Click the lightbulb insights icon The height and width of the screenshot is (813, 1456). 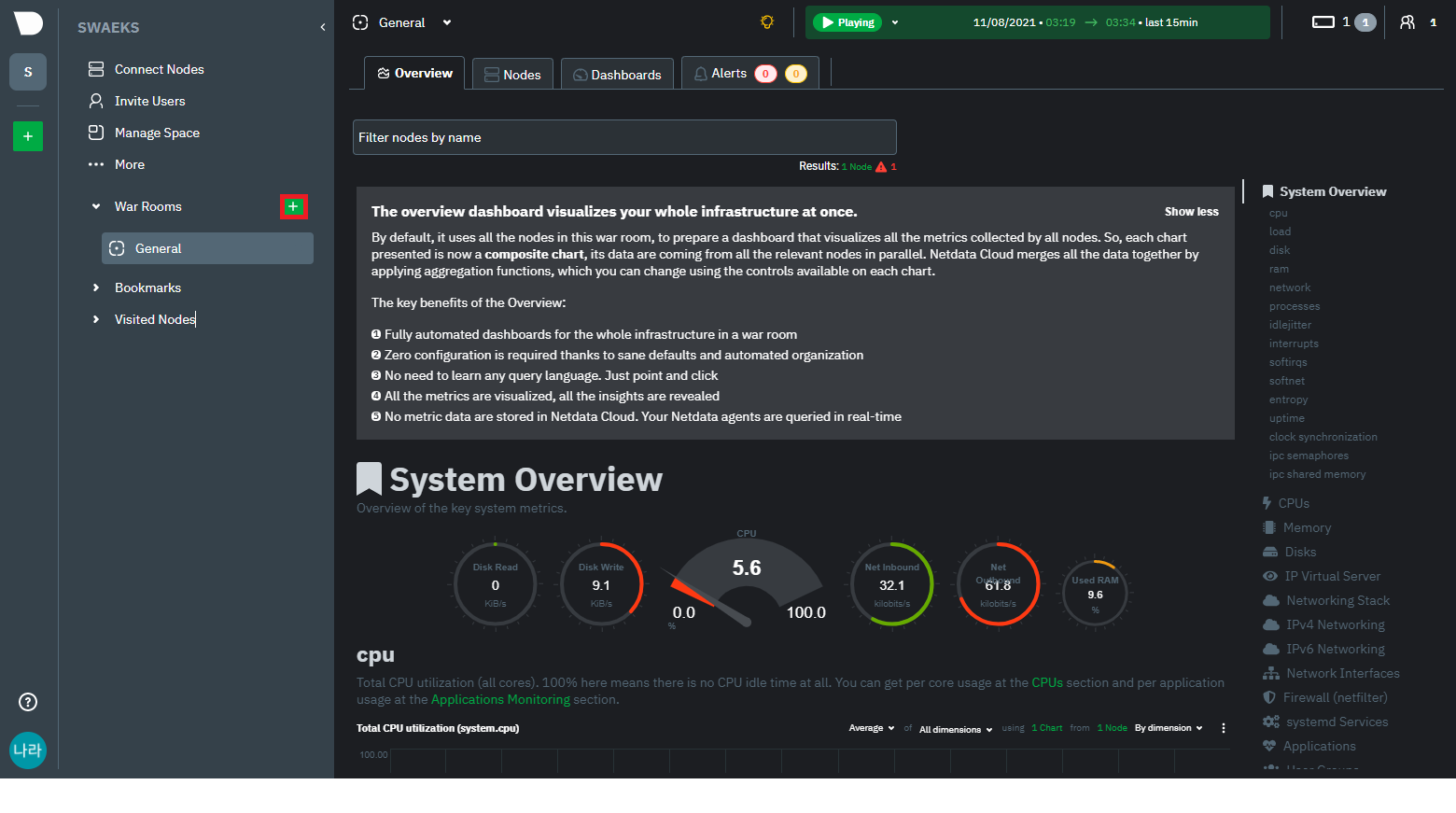tap(767, 22)
